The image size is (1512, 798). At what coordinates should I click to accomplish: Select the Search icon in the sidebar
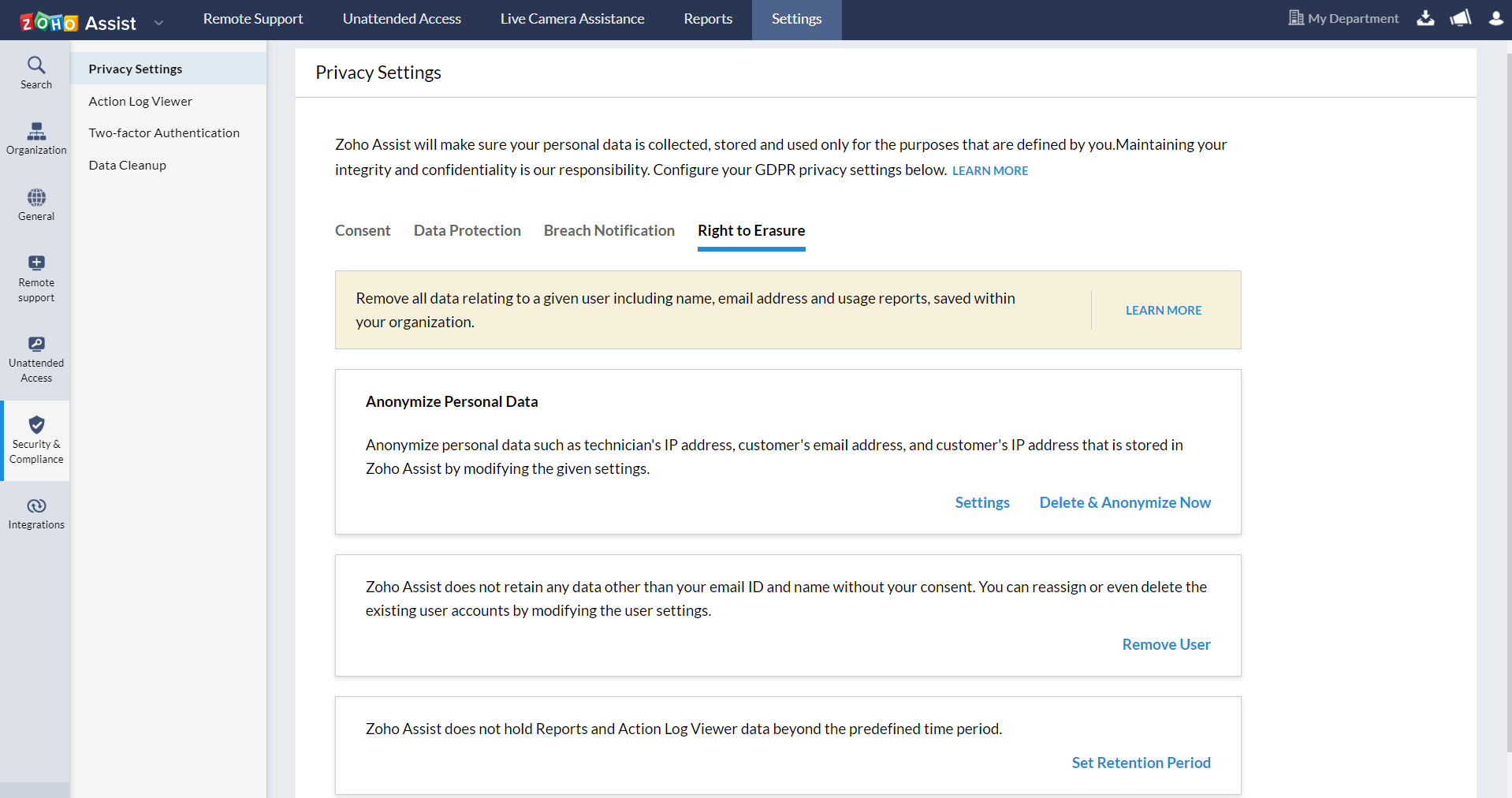coord(35,71)
